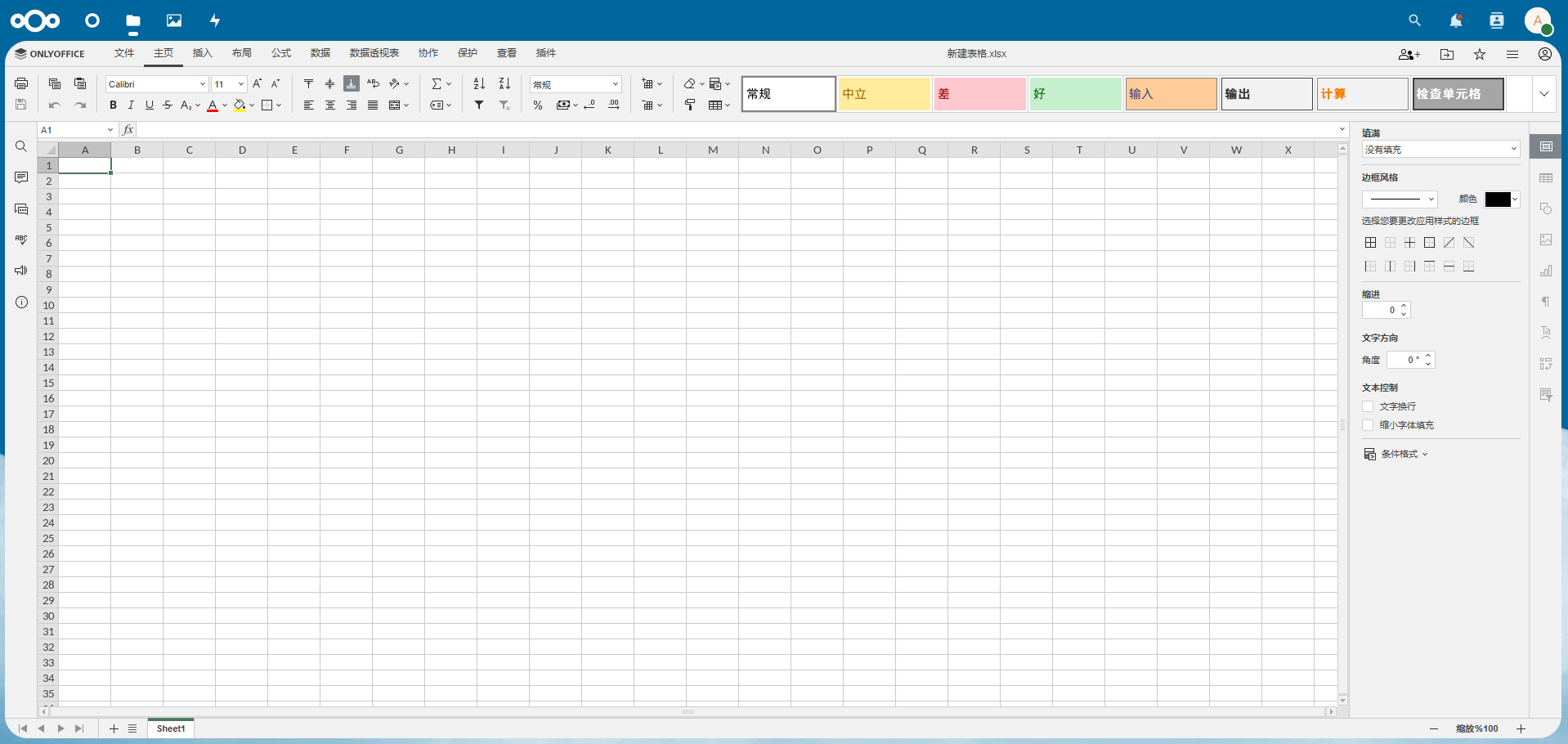Toggle Bold formatting
1568x744 pixels.
point(113,105)
